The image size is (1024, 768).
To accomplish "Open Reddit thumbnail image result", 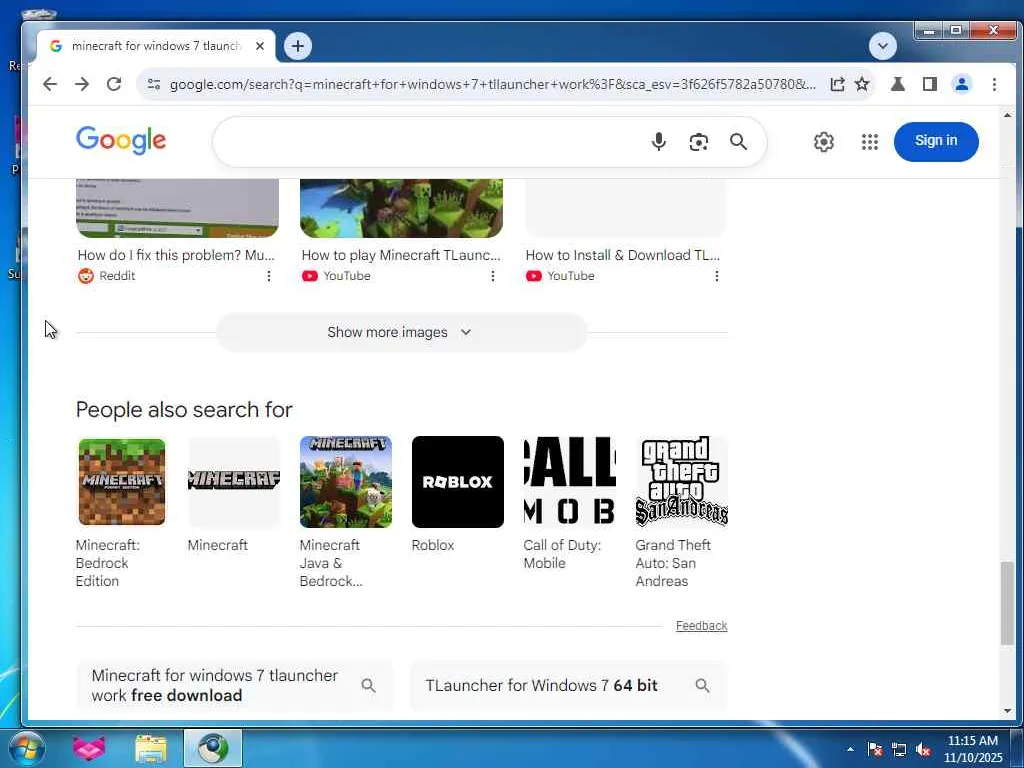I will (x=177, y=208).
